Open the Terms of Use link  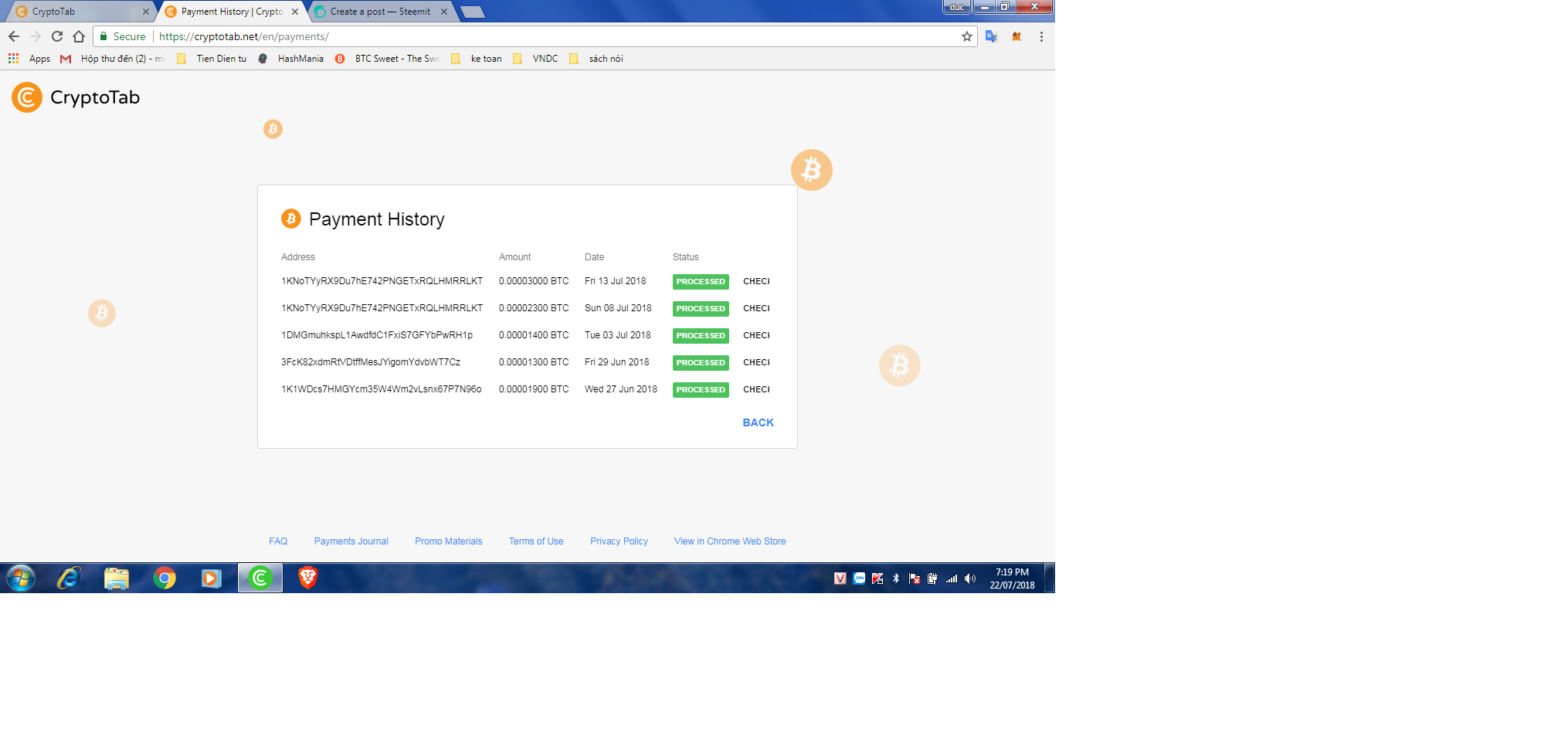(536, 541)
